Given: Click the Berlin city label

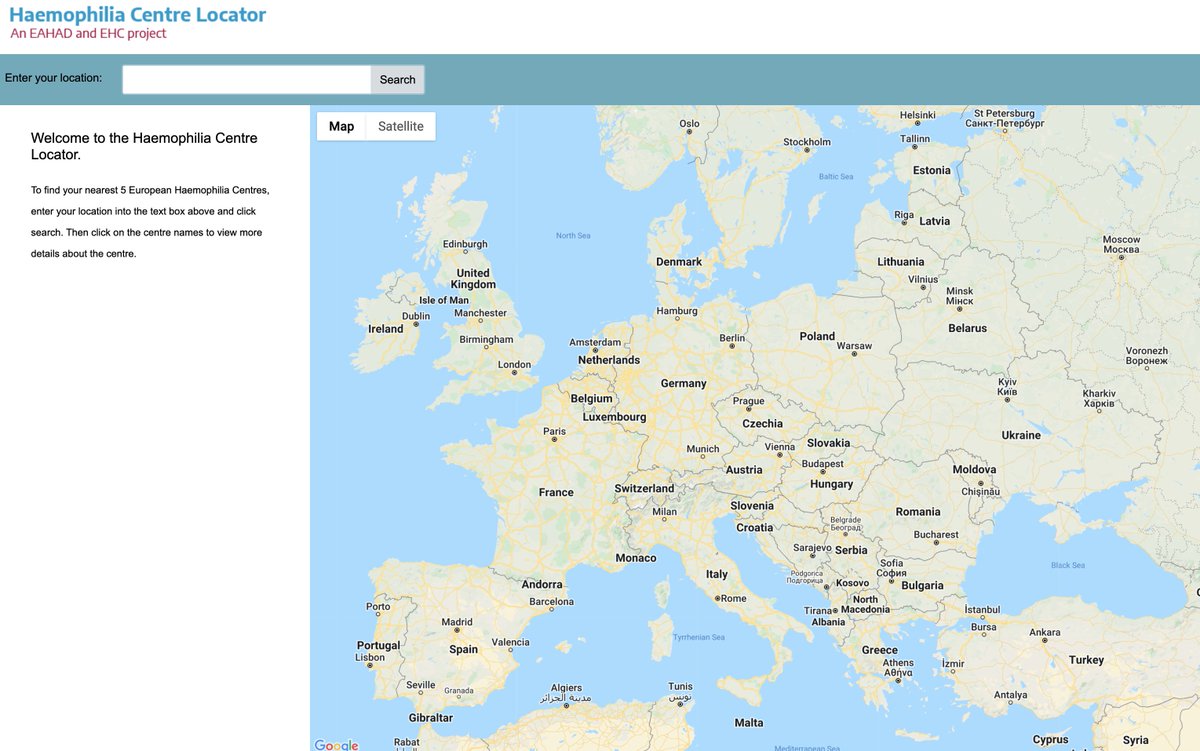Looking at the screenshot, I should coord(732,338).
